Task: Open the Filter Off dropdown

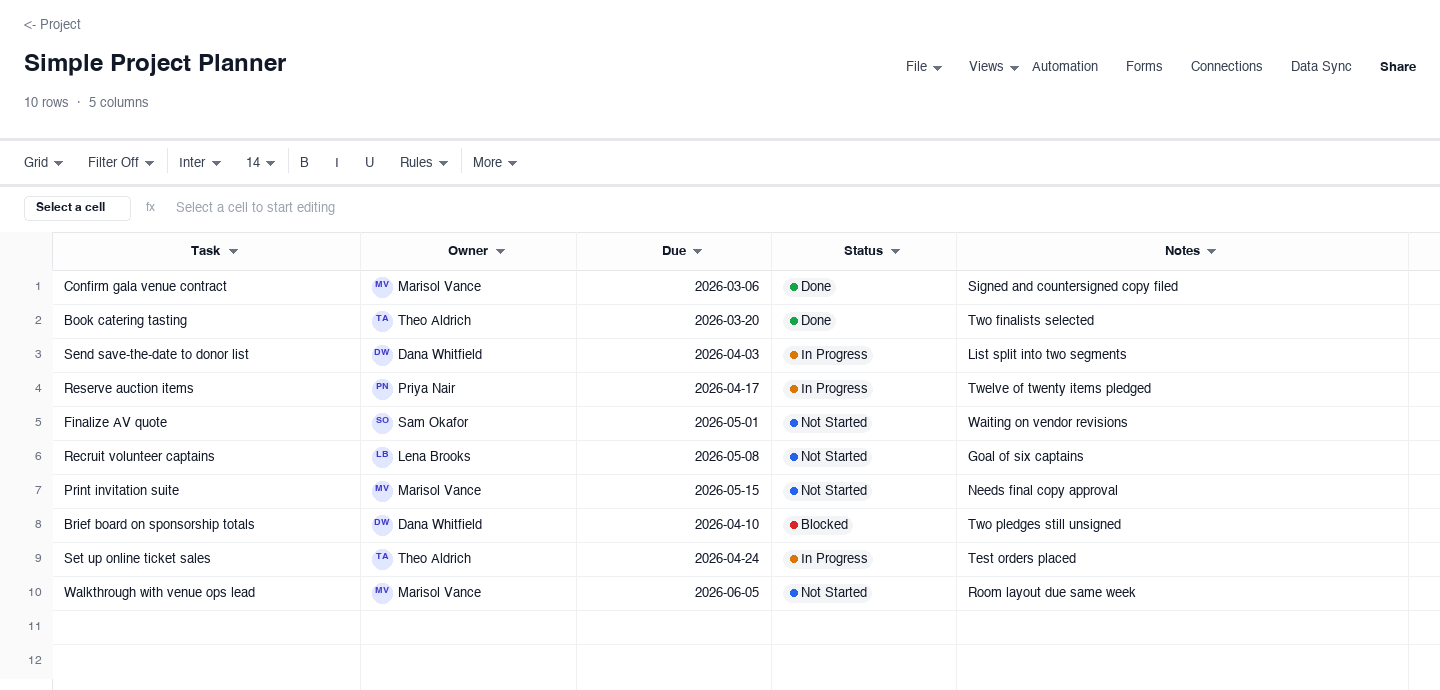Action: 121,162
